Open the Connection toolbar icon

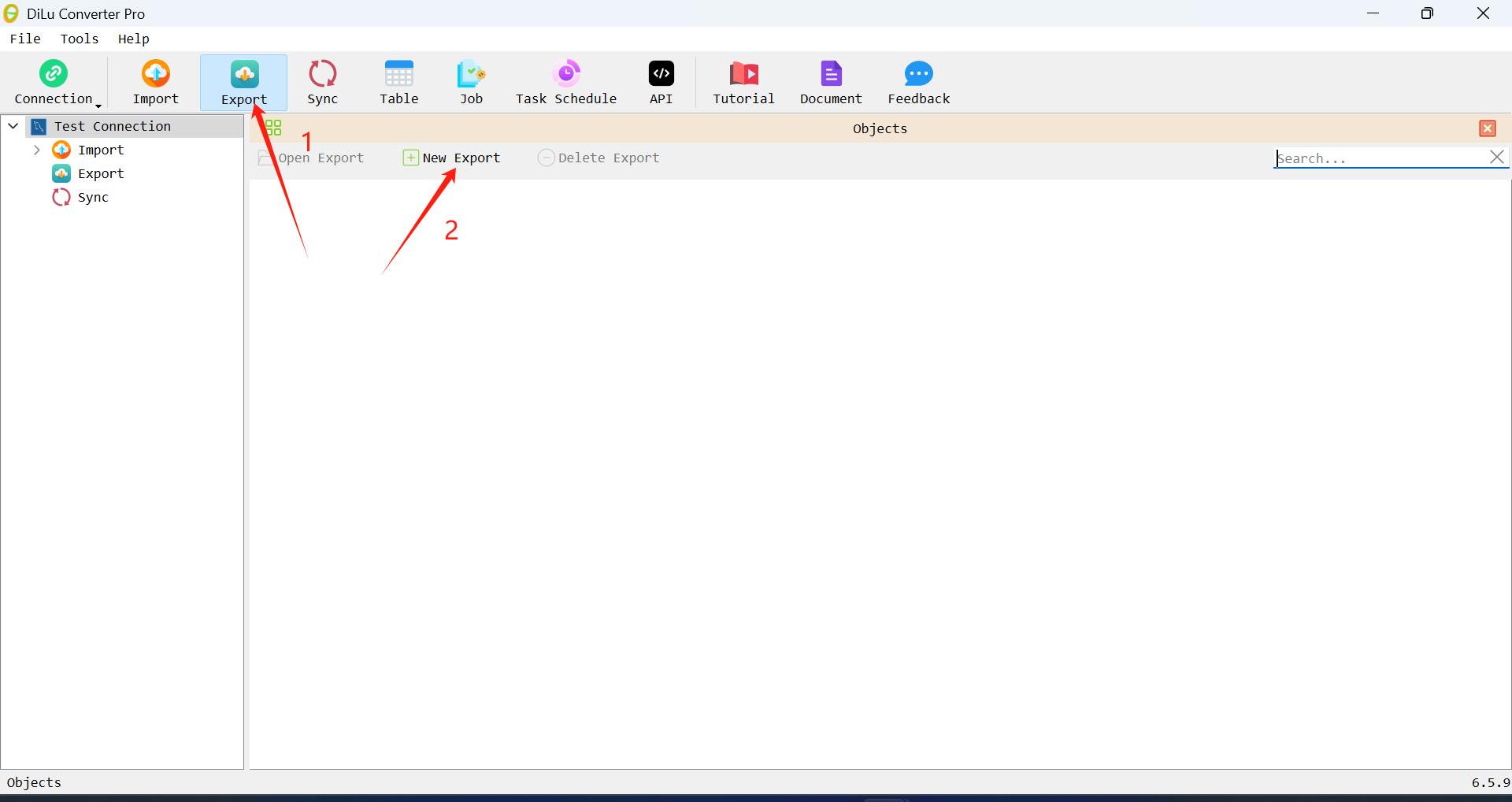click(54, 73)
